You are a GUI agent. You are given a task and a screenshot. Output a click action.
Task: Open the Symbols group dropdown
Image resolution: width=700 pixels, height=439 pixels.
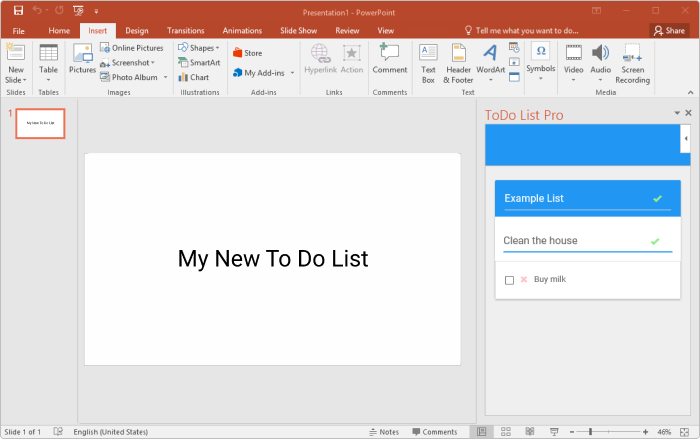[x=541, y=63]
